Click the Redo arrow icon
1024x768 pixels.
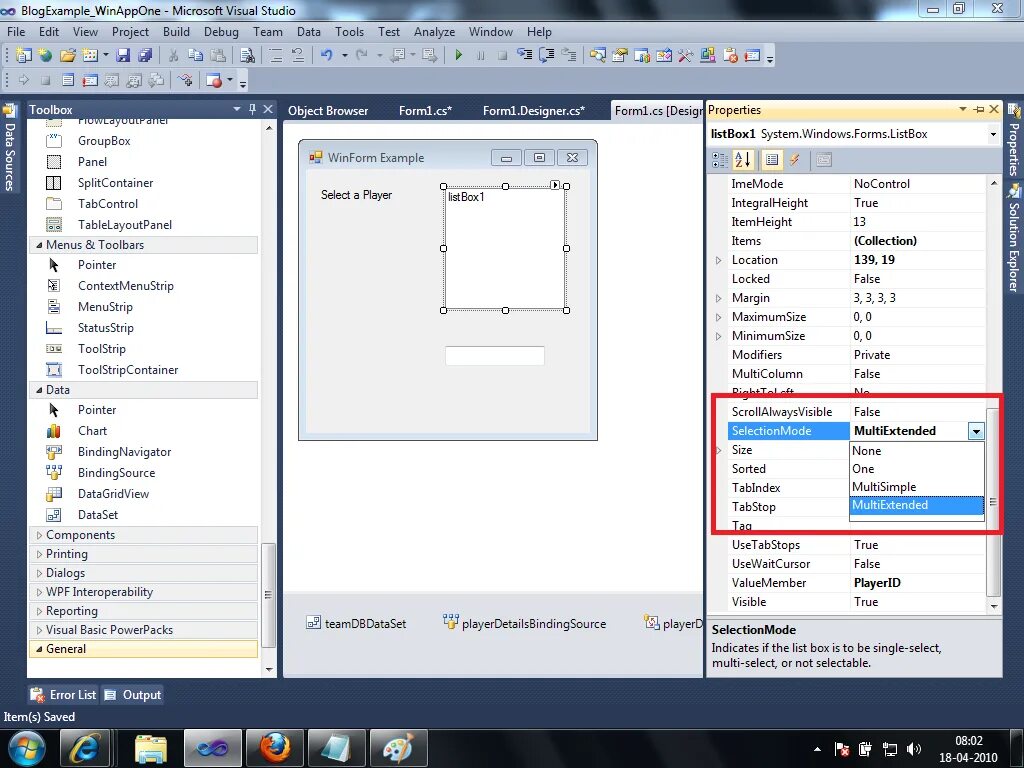point(361,56)
